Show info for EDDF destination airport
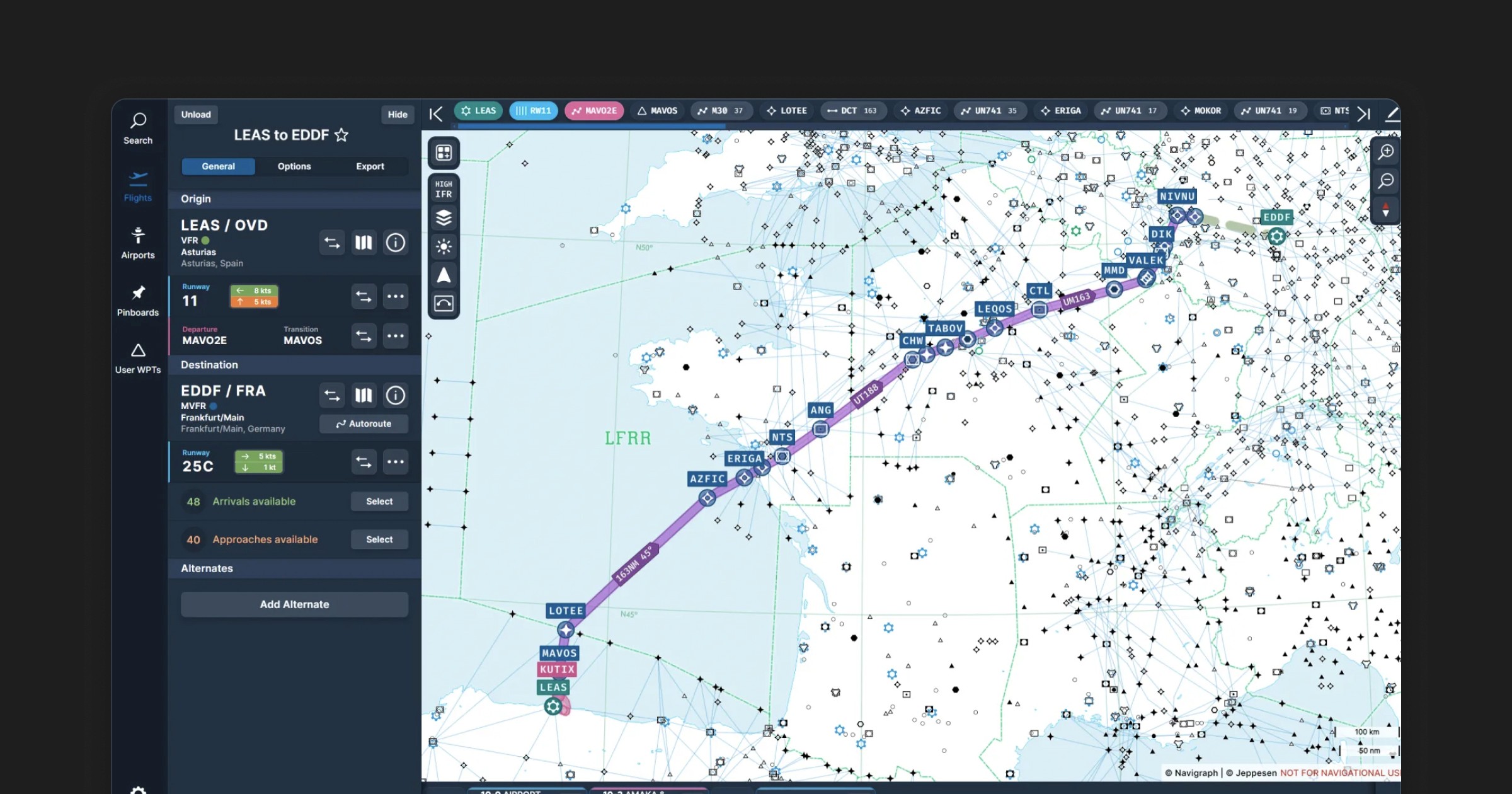The height and width of the screenshot is (794, 1512). click(x=395, y=395)
